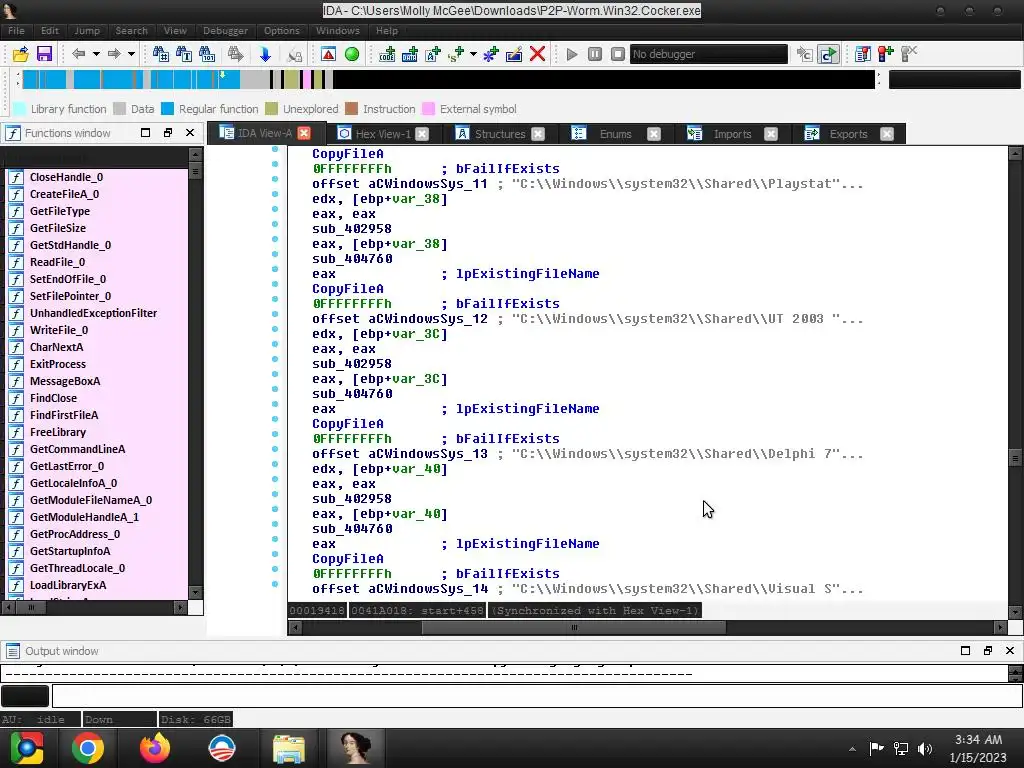Viewport: 1024px width, 768px height.
Task: Click the step-into source 'C' arrow icon
Action: click(805, 54)
